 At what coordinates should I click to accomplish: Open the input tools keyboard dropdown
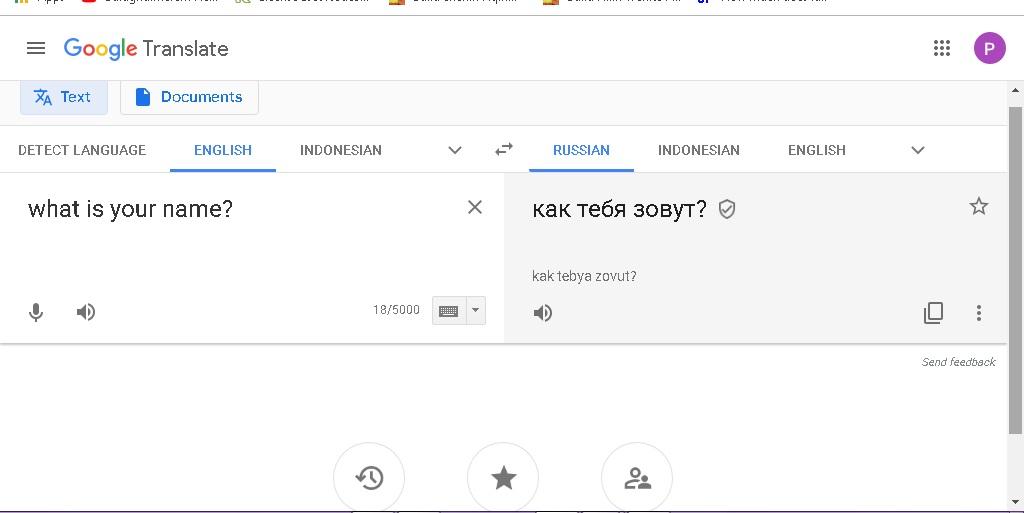[476, 311]
